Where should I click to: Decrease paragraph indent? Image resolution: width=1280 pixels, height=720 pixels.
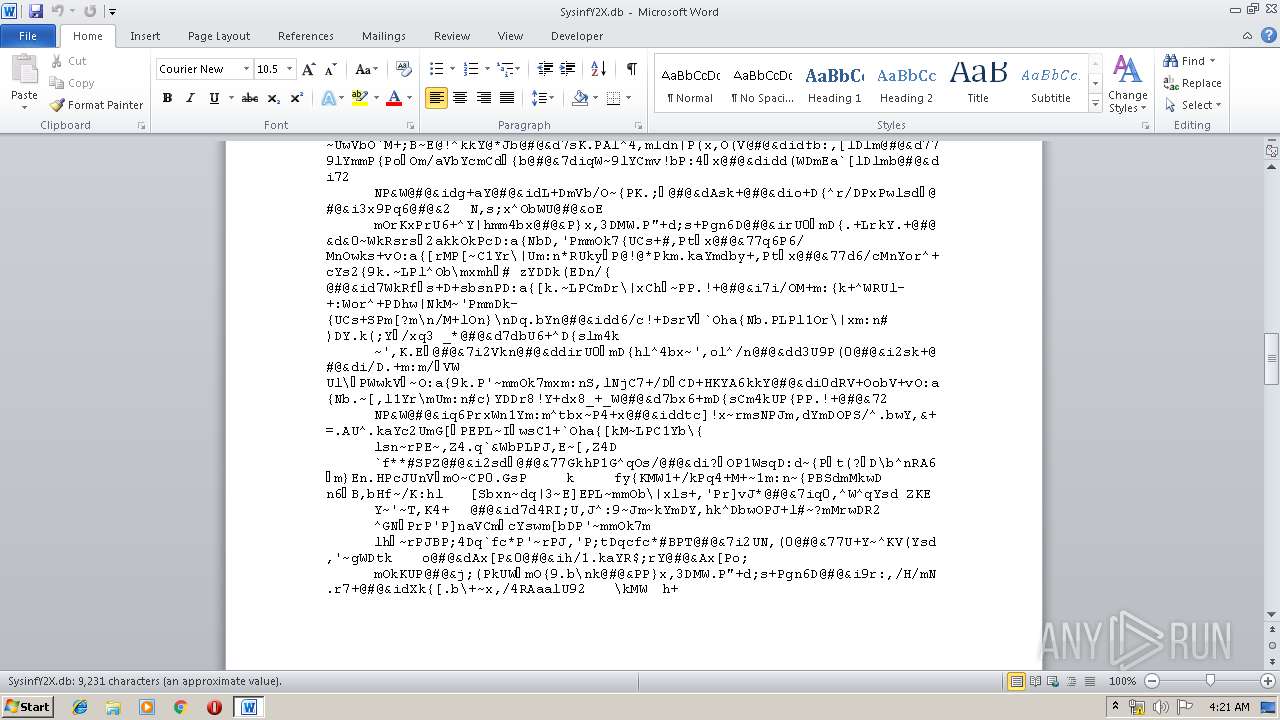tap(545, 69)
